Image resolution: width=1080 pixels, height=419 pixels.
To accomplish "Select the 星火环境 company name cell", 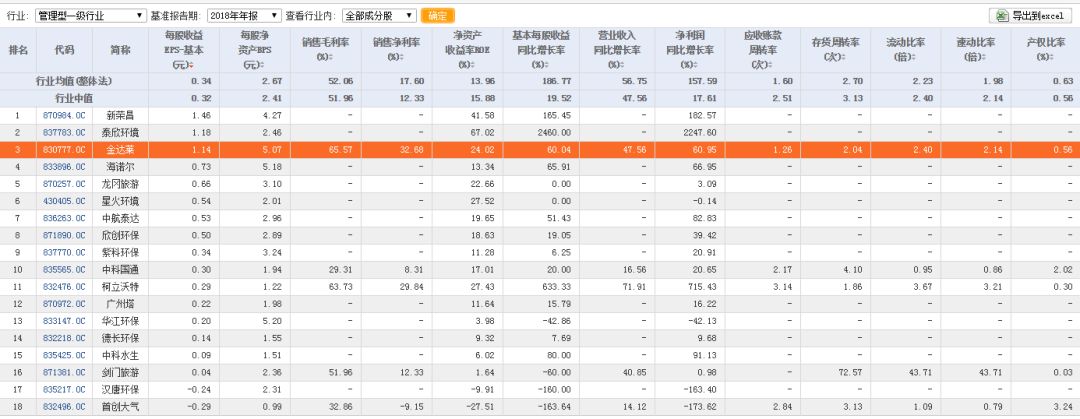I will (121, 201).
